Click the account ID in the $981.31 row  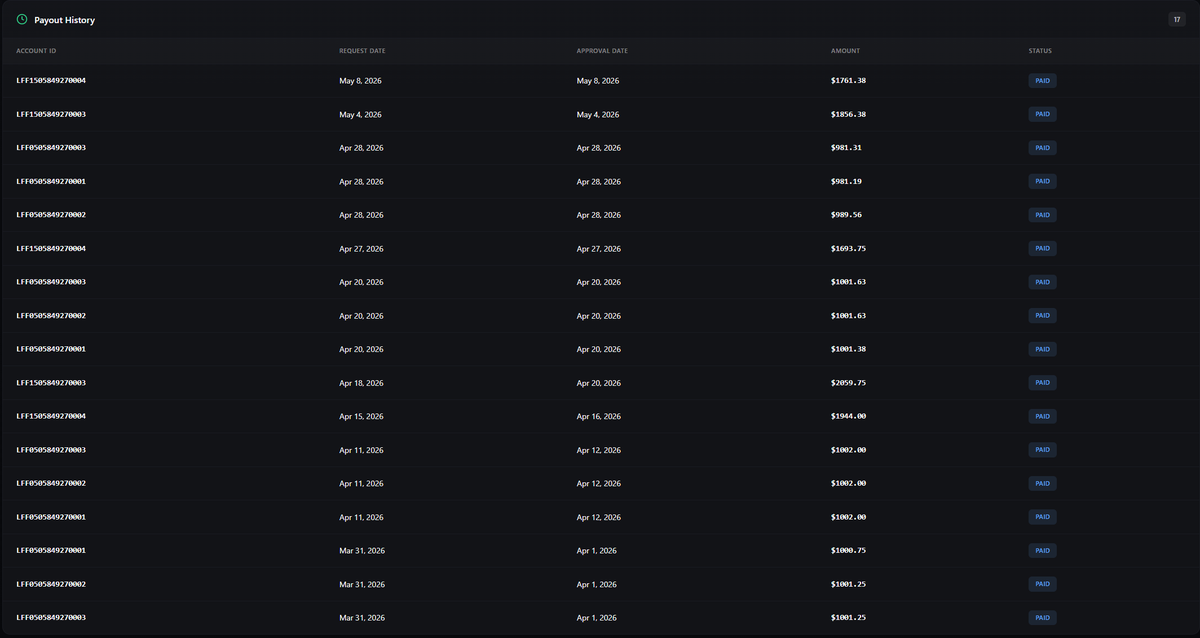[x=51, y=148]
